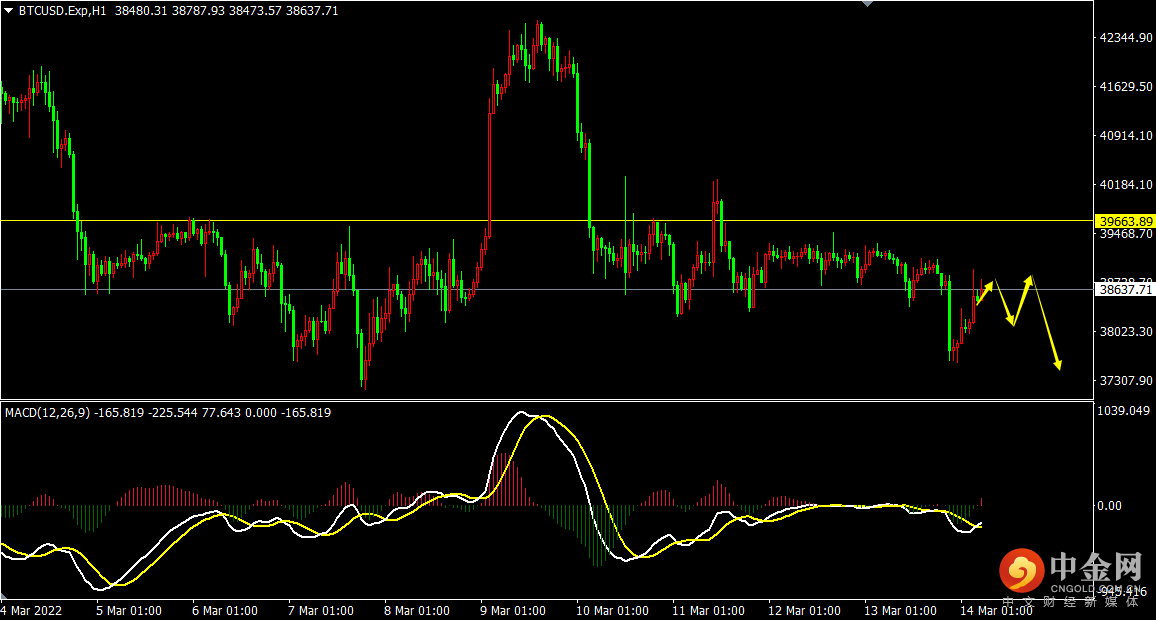Click the 38637.71 current price label

pyautogui.click(x=1125, y=290)
